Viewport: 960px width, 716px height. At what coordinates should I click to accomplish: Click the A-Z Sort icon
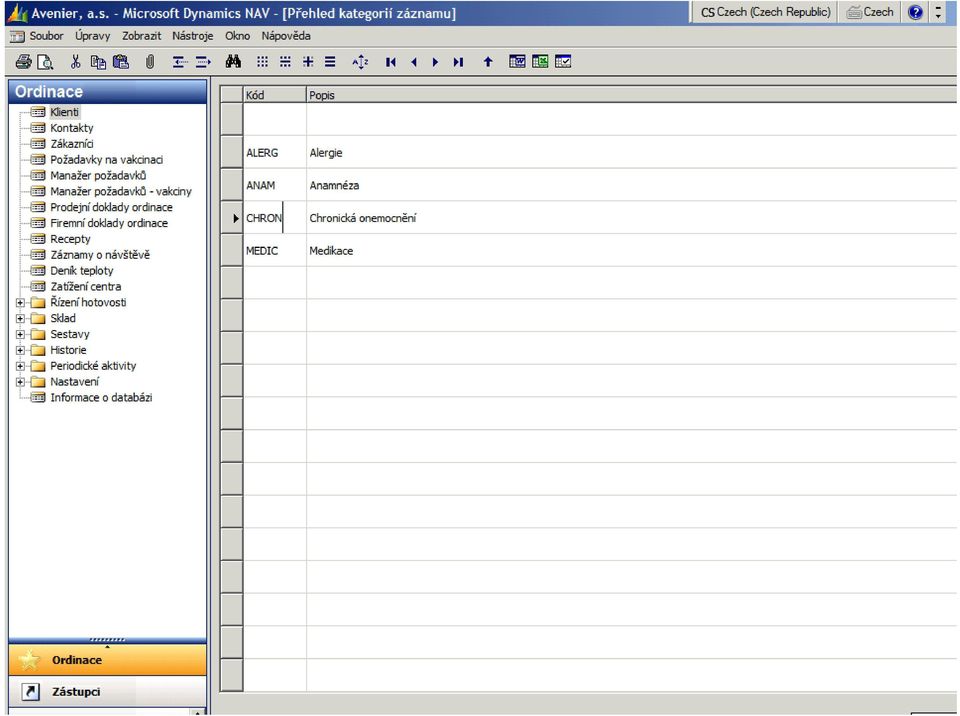point(361,61)
